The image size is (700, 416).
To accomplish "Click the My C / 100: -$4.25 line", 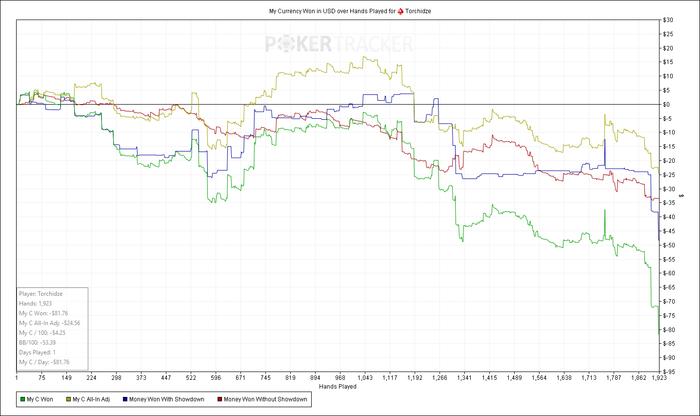I will 42,333.
